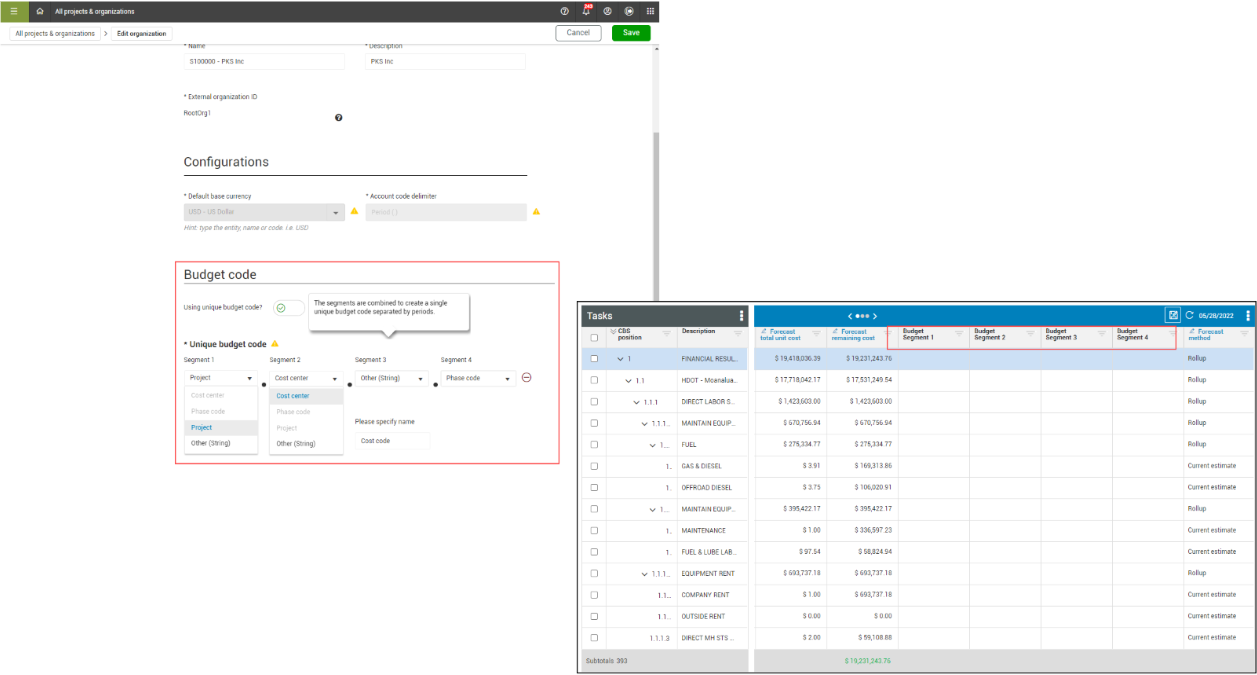Open Tasks panel three-dot menu
Viewport: 1257px width, 675px height.
pyautogui.click(x=741, y=315)
